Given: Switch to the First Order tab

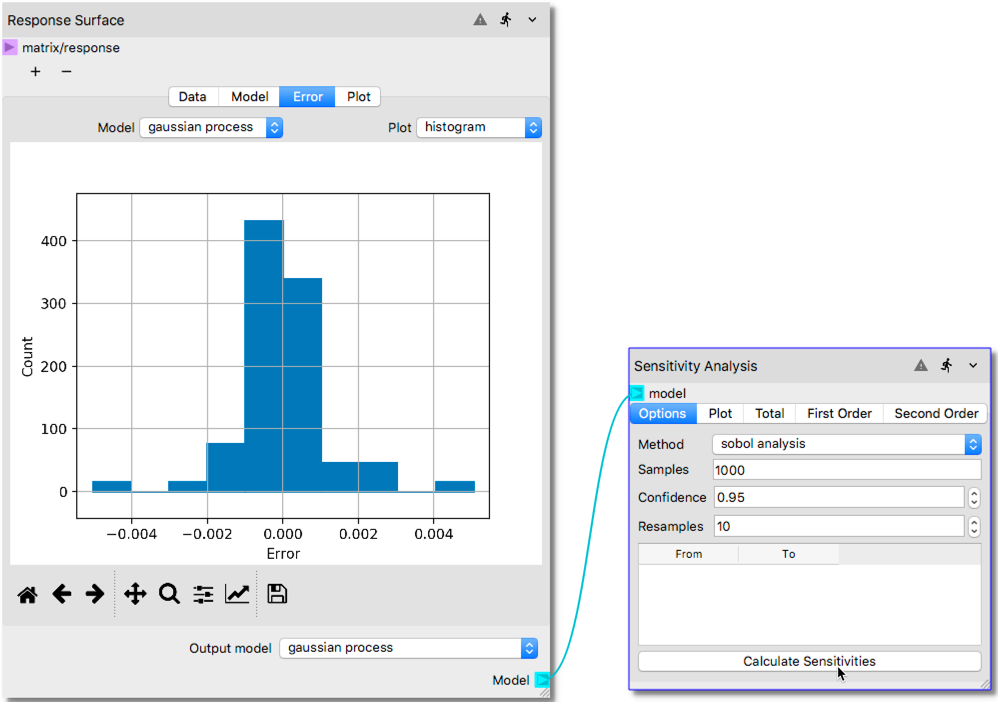Looking at the screenshot, I should [x=839, y=413].
